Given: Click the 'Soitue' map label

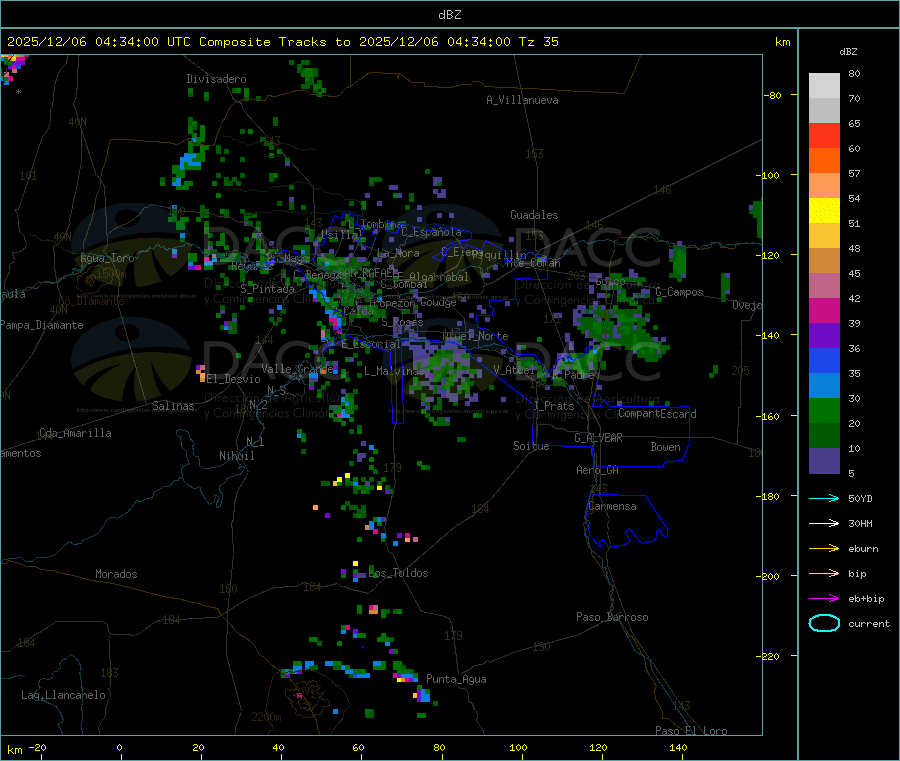Looking at the screenshot, I should [x=531, y=446].
